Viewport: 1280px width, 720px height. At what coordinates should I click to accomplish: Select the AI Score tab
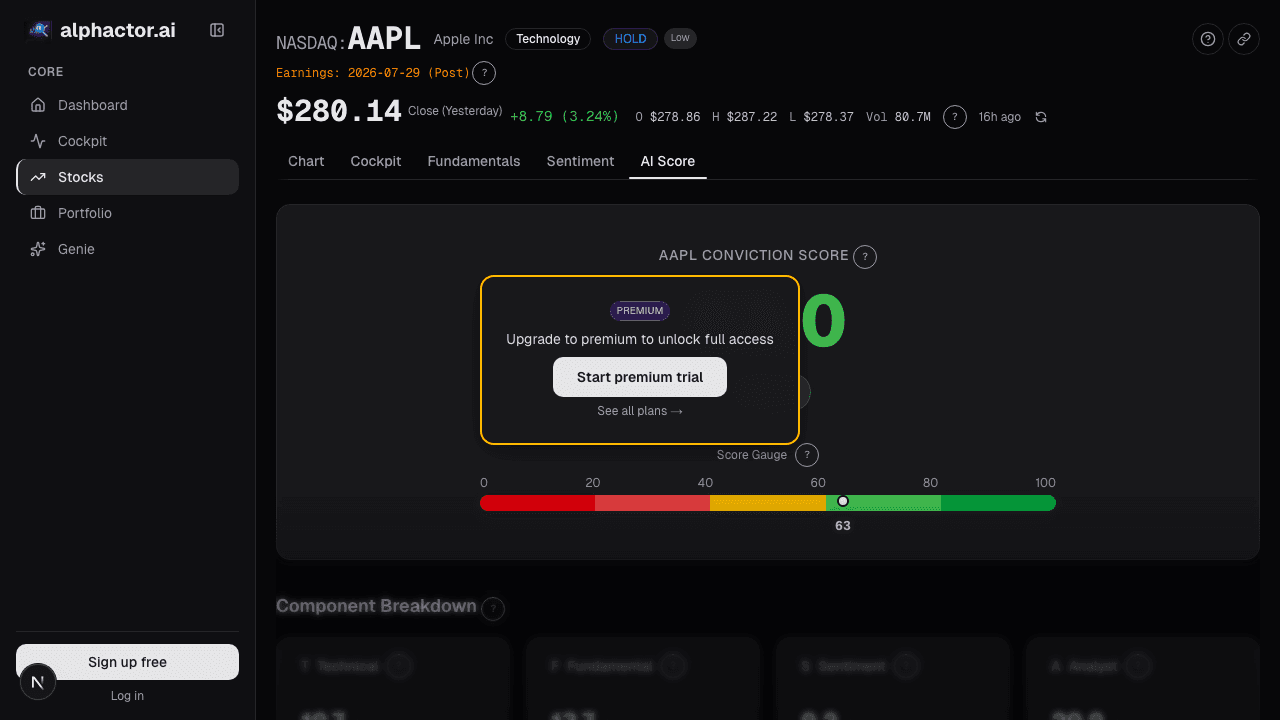[668, 161]
